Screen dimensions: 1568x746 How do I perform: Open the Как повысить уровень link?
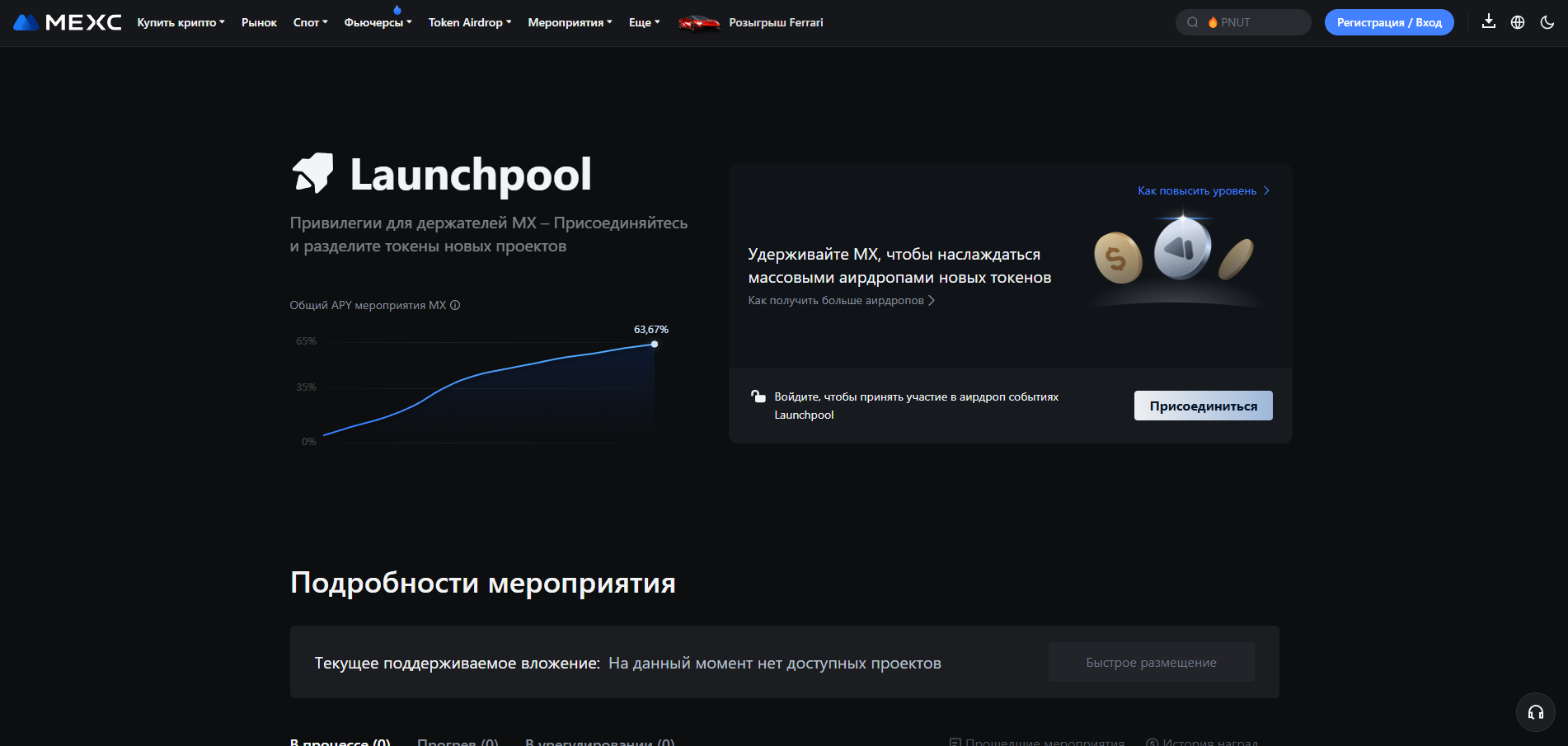click(x=1204, y=190)
